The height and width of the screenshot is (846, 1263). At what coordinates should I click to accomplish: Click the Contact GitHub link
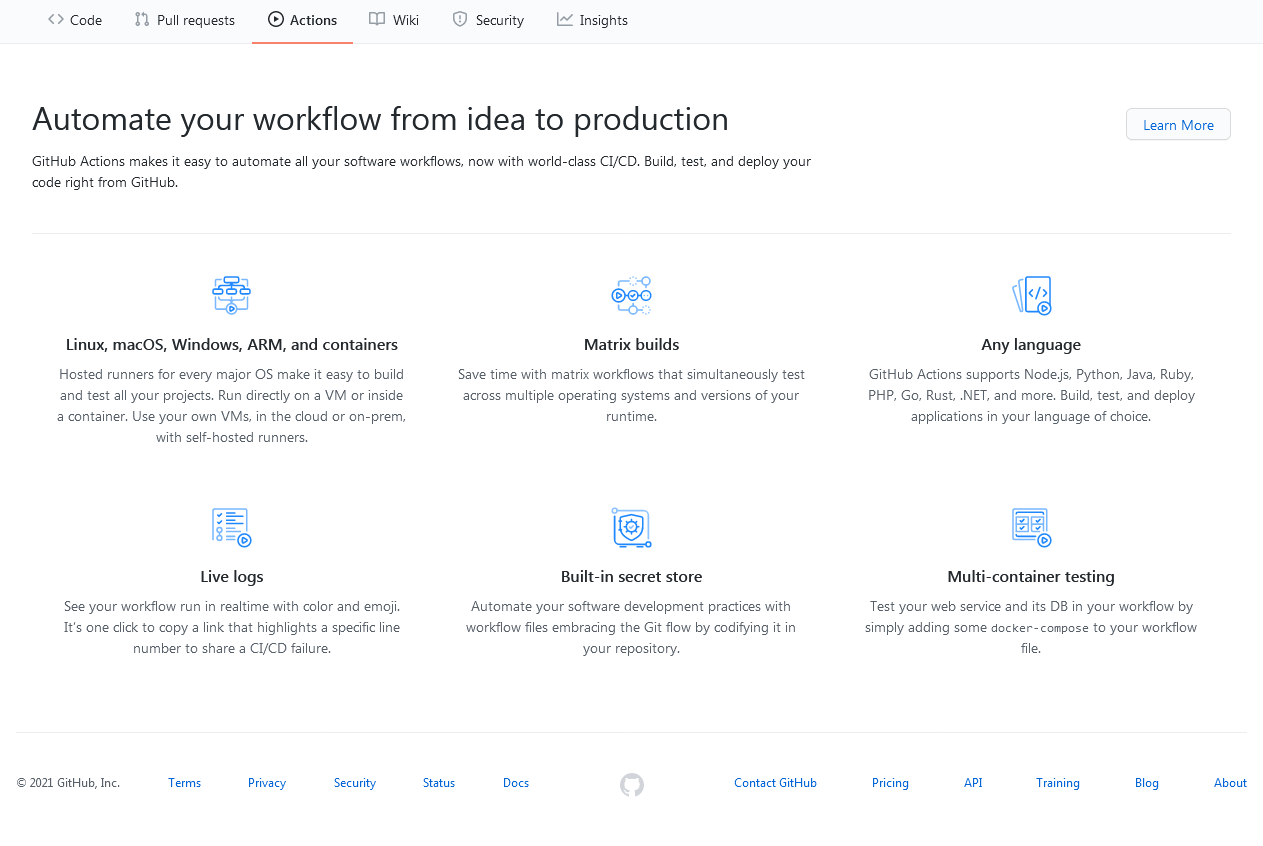775,783
